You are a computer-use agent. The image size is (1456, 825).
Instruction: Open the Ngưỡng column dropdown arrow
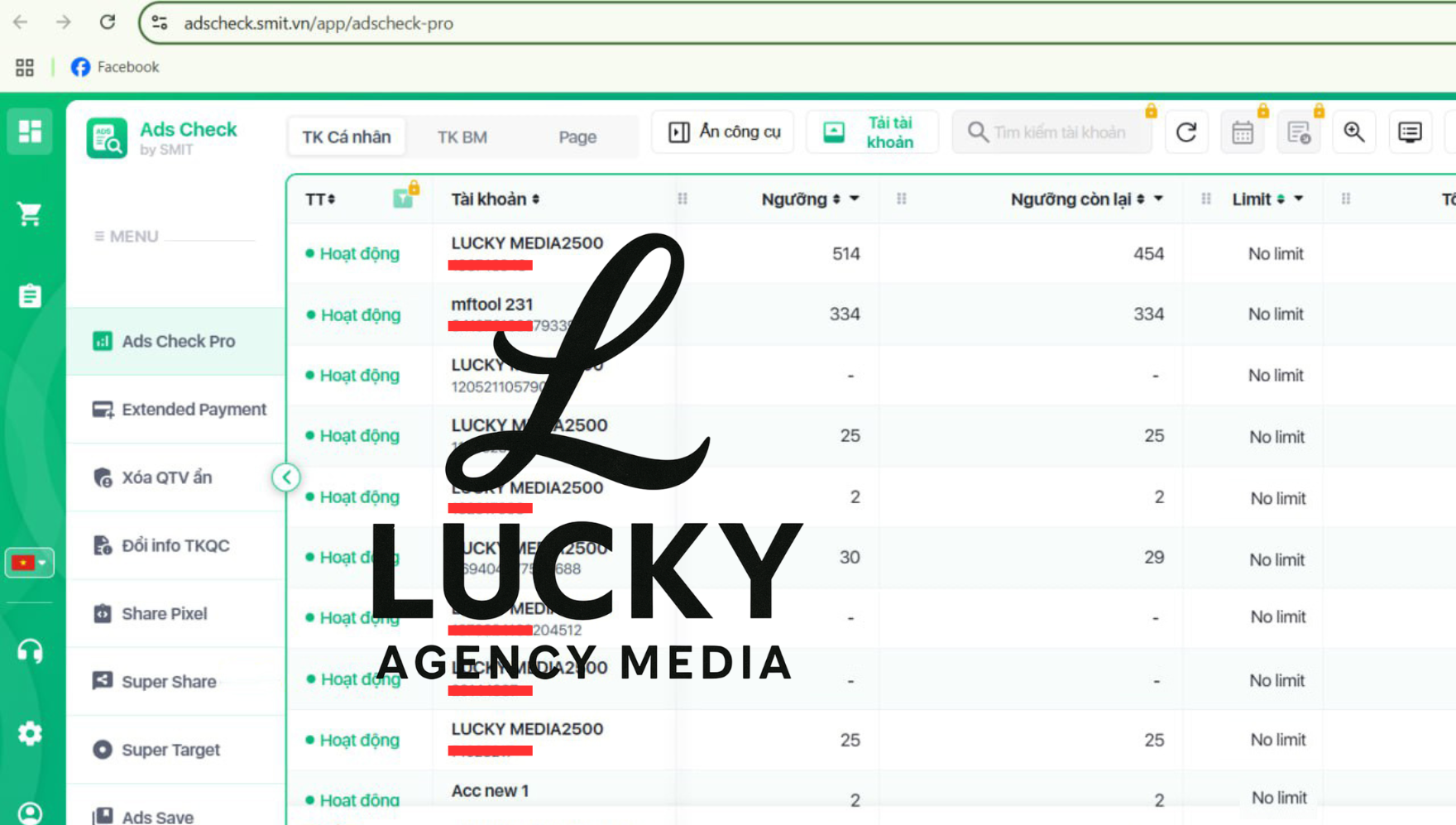tap(855, 199)
